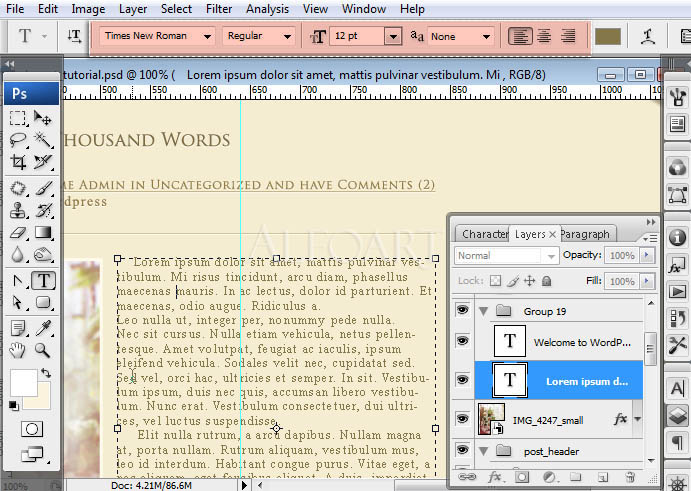Image resolution: width=691 pixels, height=491 pixels.
Task: Hide the IMG_4247_small layer
Action: [462, 418]
